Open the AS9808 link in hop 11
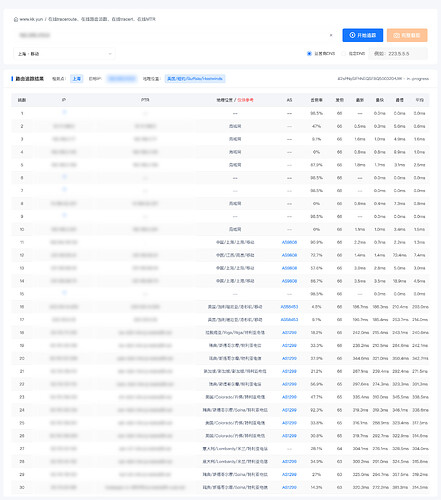 click(289, 242)
